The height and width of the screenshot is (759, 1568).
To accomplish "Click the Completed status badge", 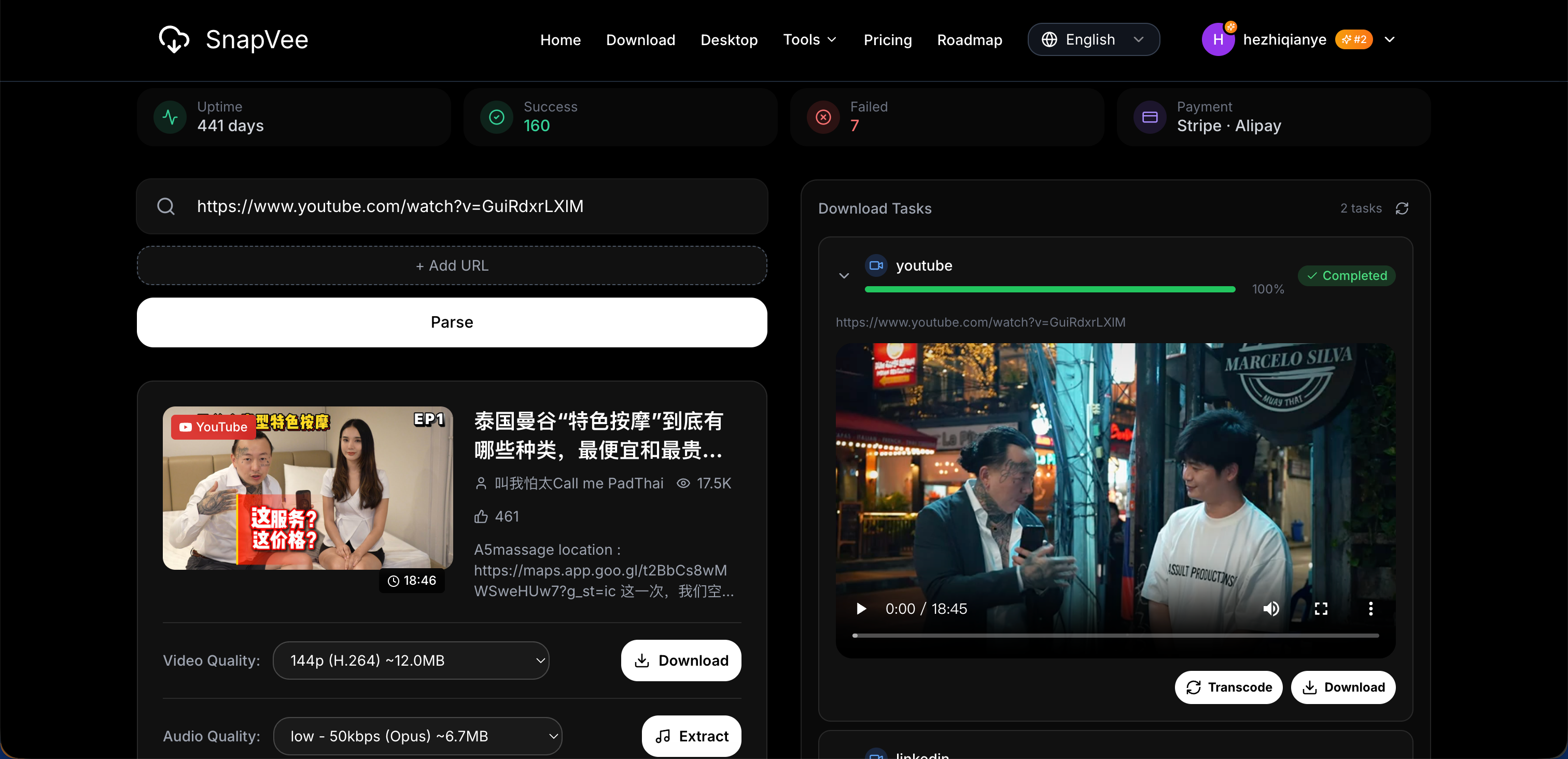I will pos(1347,275).
